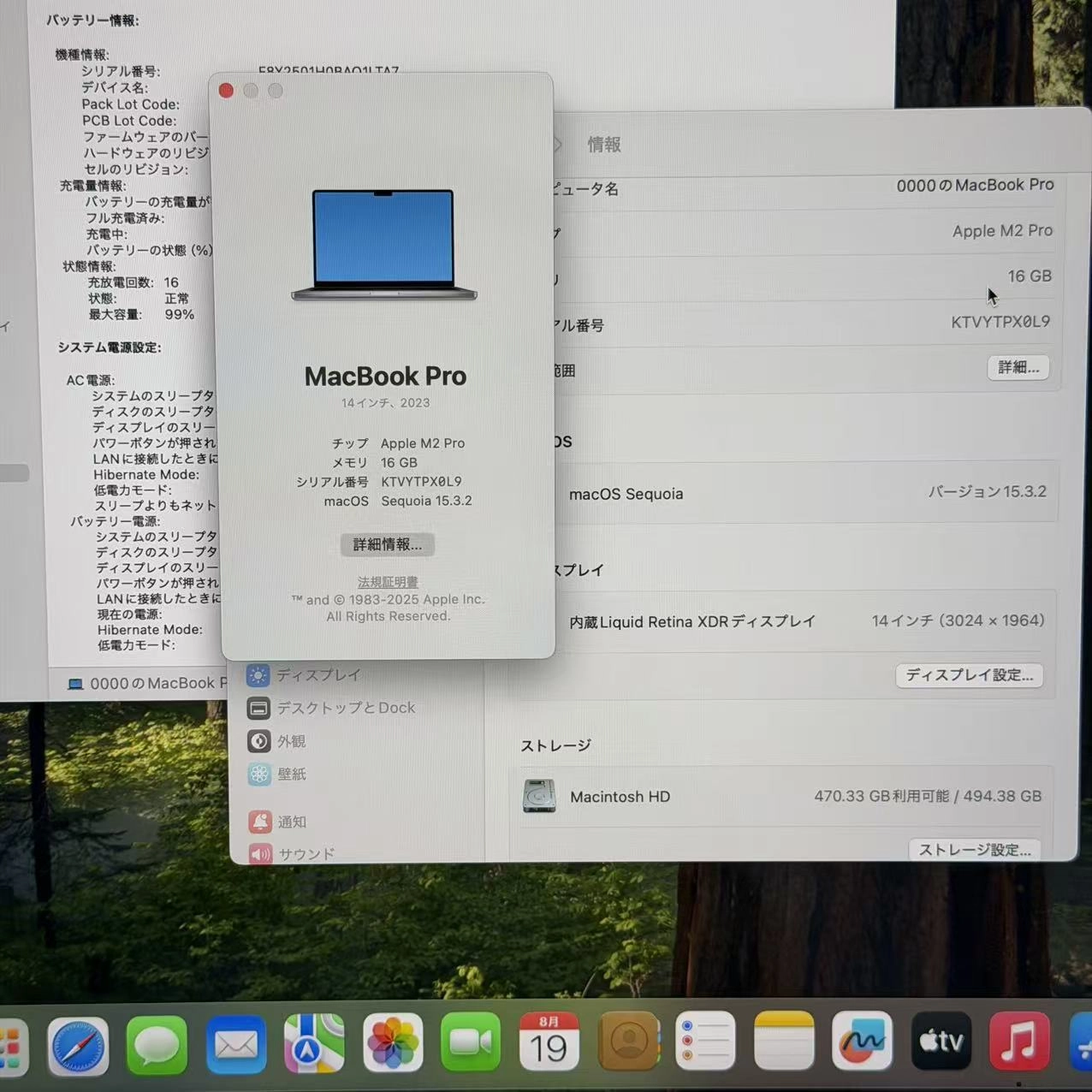
Task: Open Safari from the Dock
Action: [78, 1045]
